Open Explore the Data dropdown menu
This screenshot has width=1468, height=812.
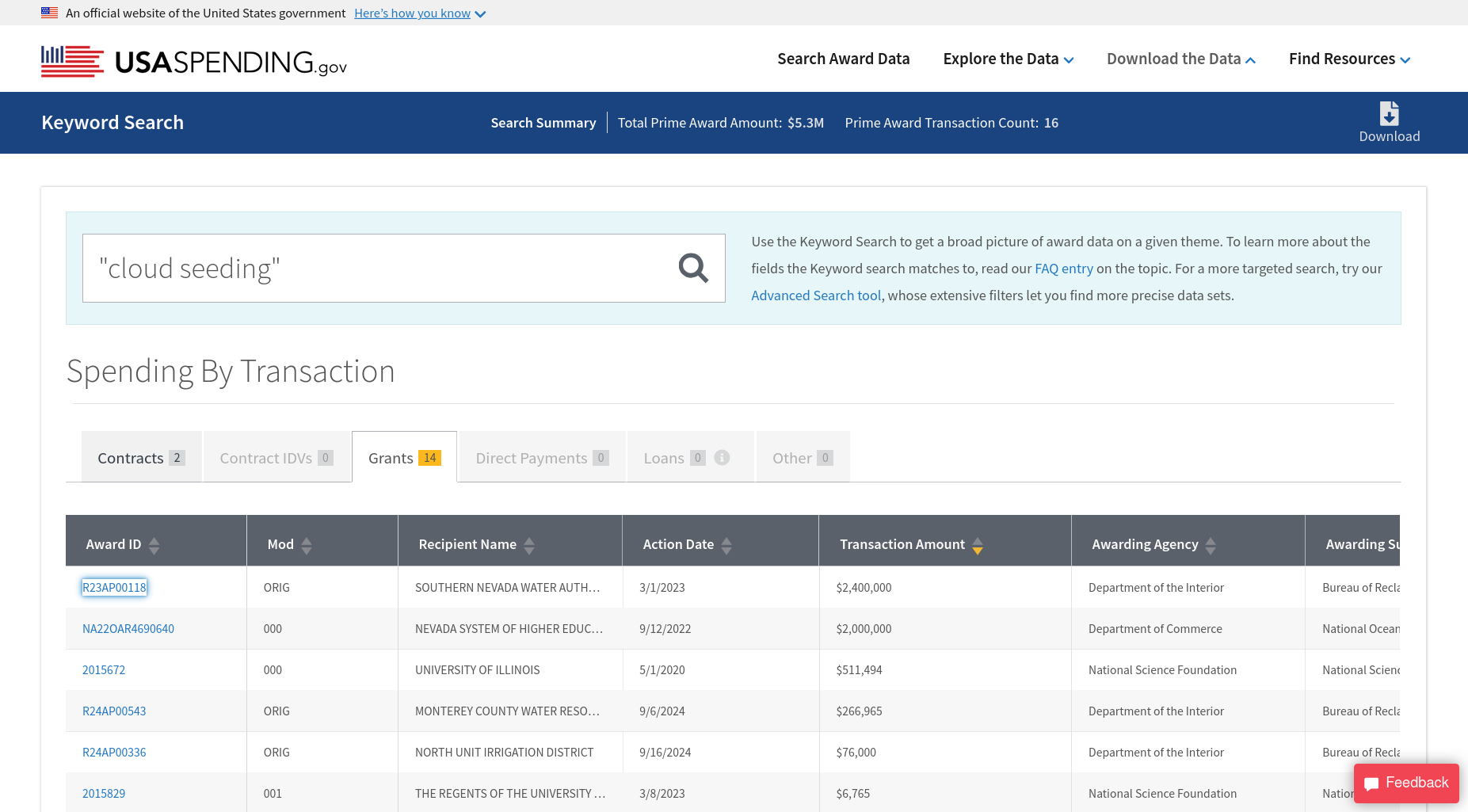[x=1009, y=59]
